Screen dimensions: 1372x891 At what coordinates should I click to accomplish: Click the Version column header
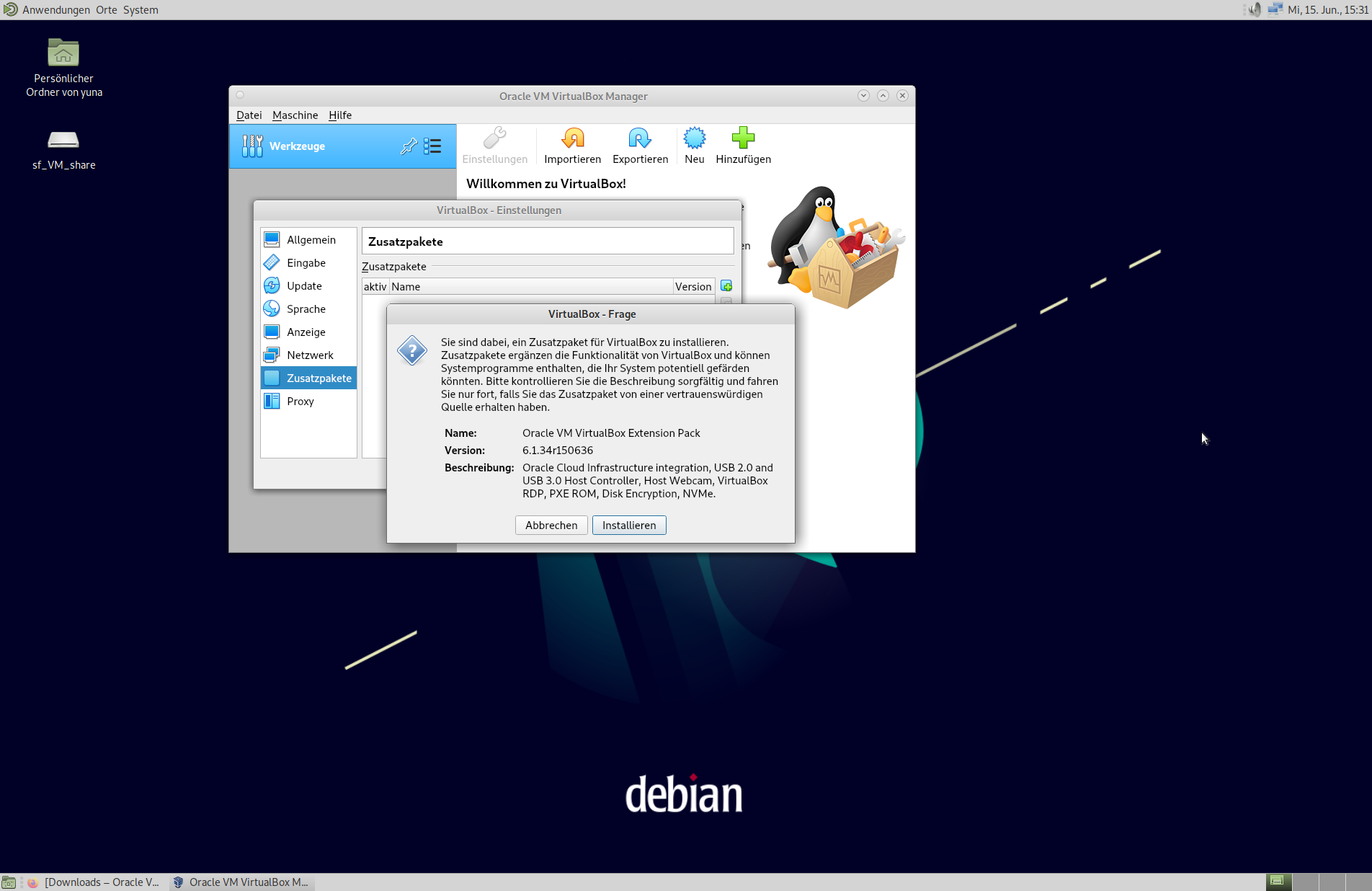[693, 287]
